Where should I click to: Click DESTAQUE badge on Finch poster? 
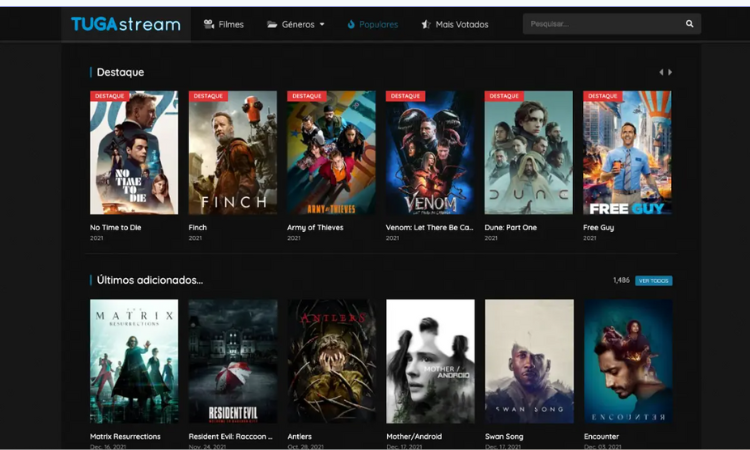click(x=208, y=96)
